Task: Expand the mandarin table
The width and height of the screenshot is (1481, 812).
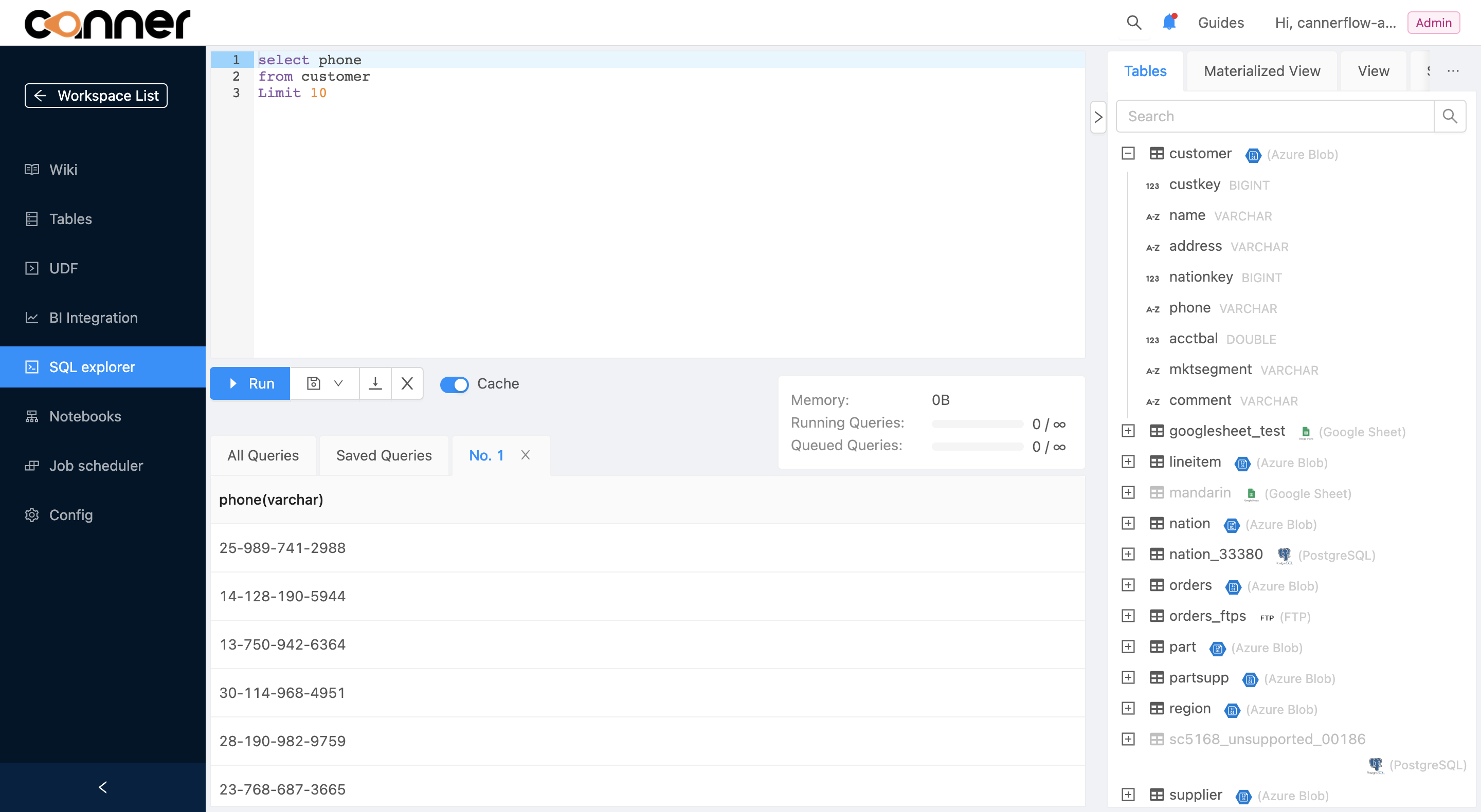Action: click(x=1128, y=492)
